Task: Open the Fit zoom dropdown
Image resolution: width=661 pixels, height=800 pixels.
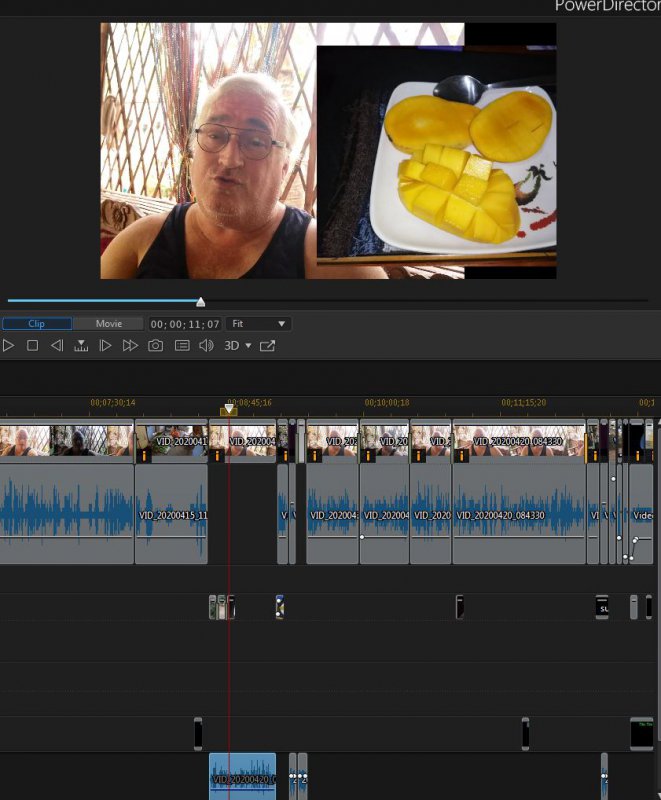Action: (258, 324)
